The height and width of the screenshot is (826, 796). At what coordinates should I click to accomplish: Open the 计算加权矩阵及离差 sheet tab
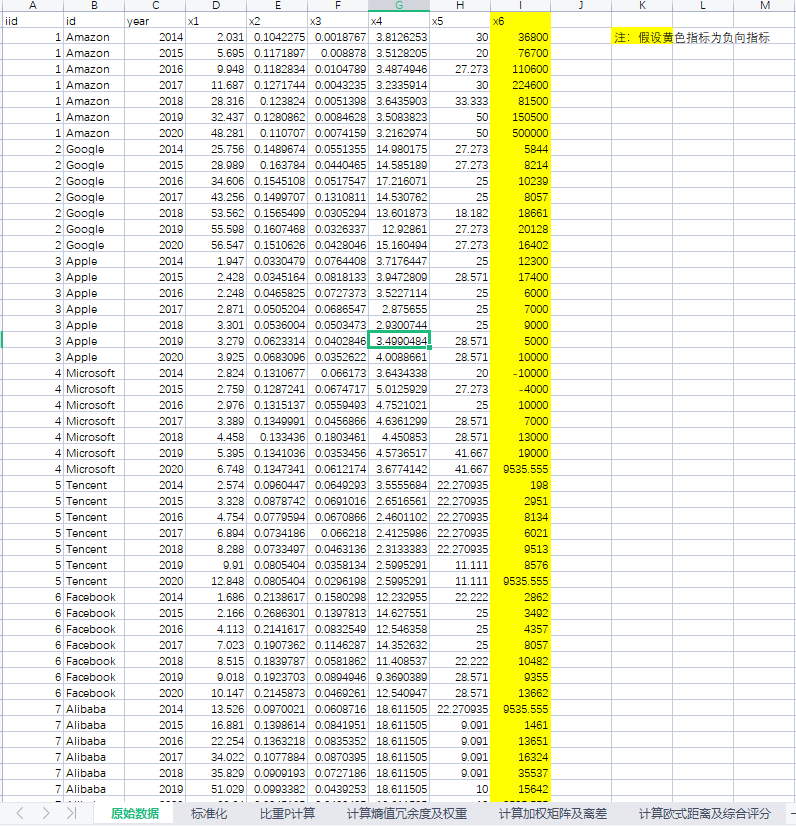(553, 813)
